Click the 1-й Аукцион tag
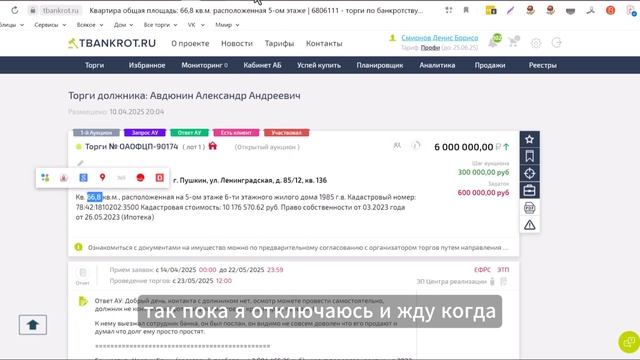The height and width of the screenshot is (360, 640). click(x=96, y=133)
